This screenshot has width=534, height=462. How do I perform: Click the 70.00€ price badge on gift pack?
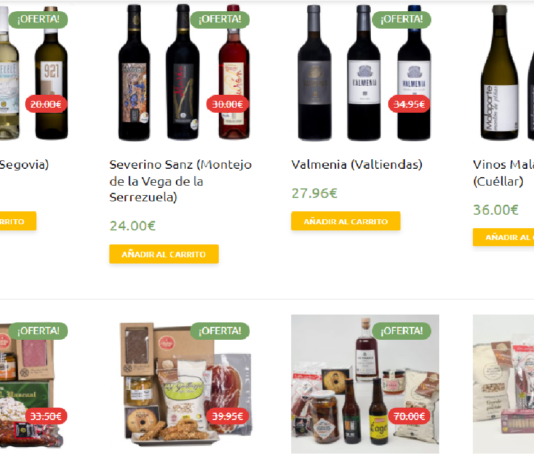(409, 416)
